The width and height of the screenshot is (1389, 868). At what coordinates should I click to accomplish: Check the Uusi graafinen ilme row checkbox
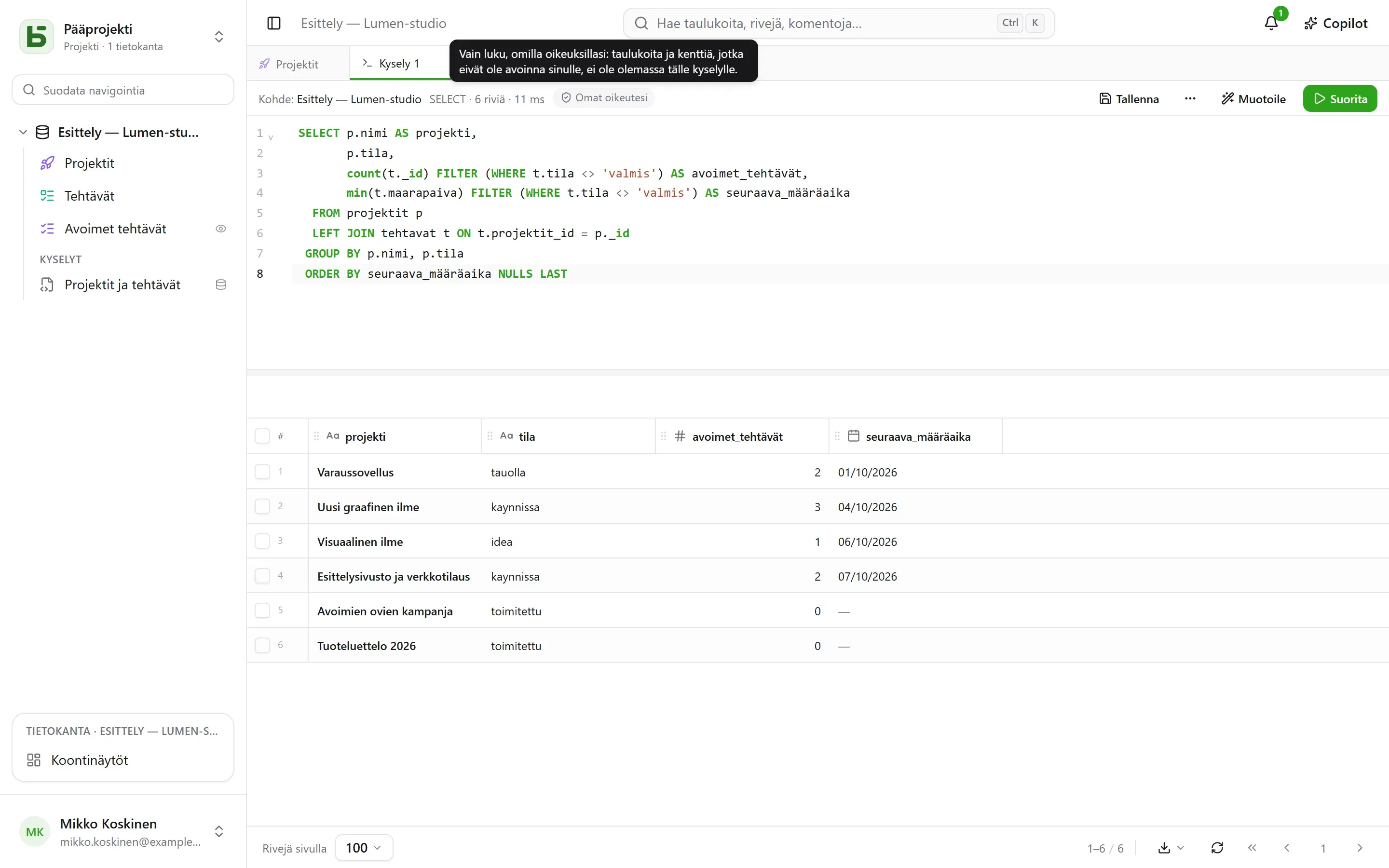(262, 506)
